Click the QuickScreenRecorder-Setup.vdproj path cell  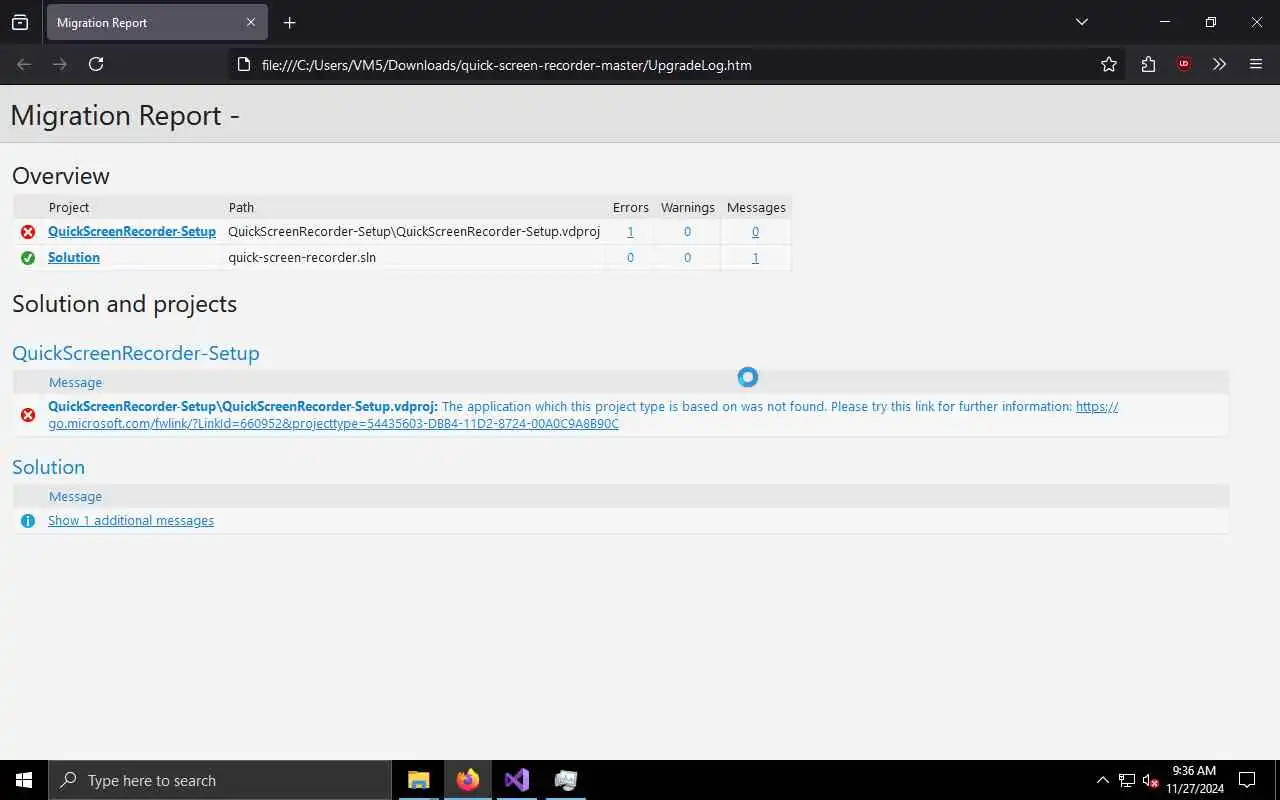coord(414,231)
